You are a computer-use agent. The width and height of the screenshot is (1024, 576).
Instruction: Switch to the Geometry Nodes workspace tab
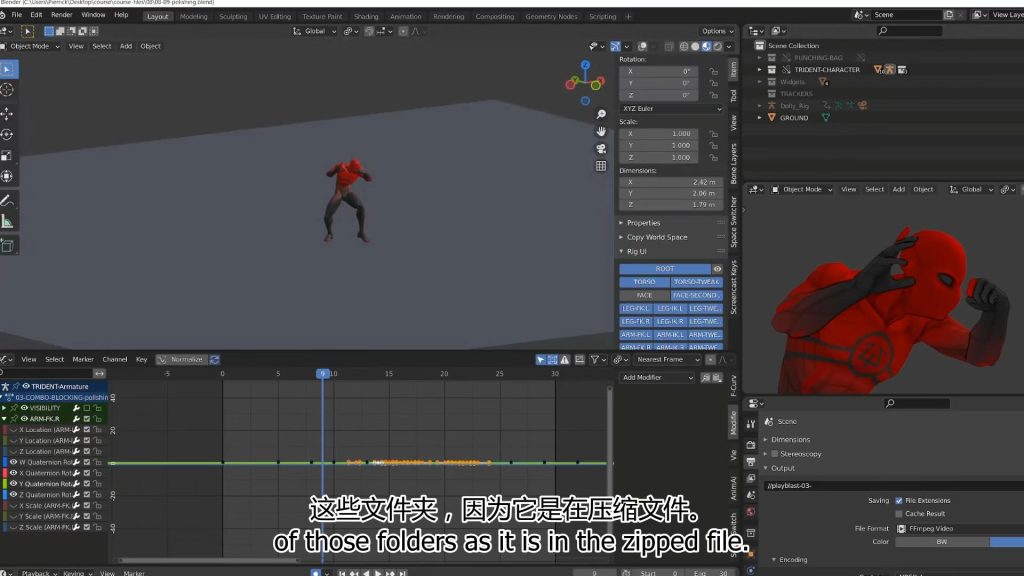[551, 16]
